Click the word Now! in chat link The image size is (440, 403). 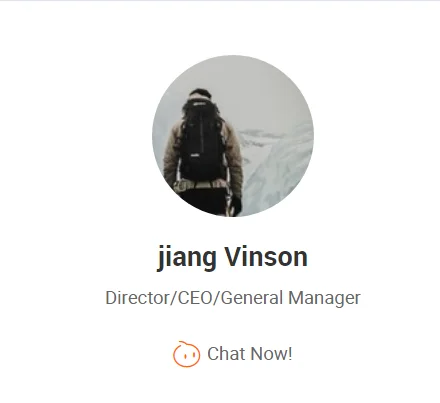271,354
